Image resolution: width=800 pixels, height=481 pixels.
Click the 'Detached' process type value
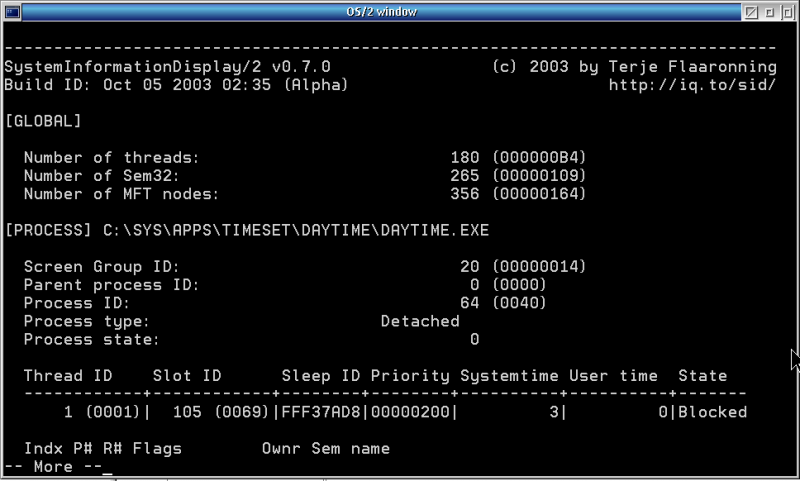pos(420,321)
